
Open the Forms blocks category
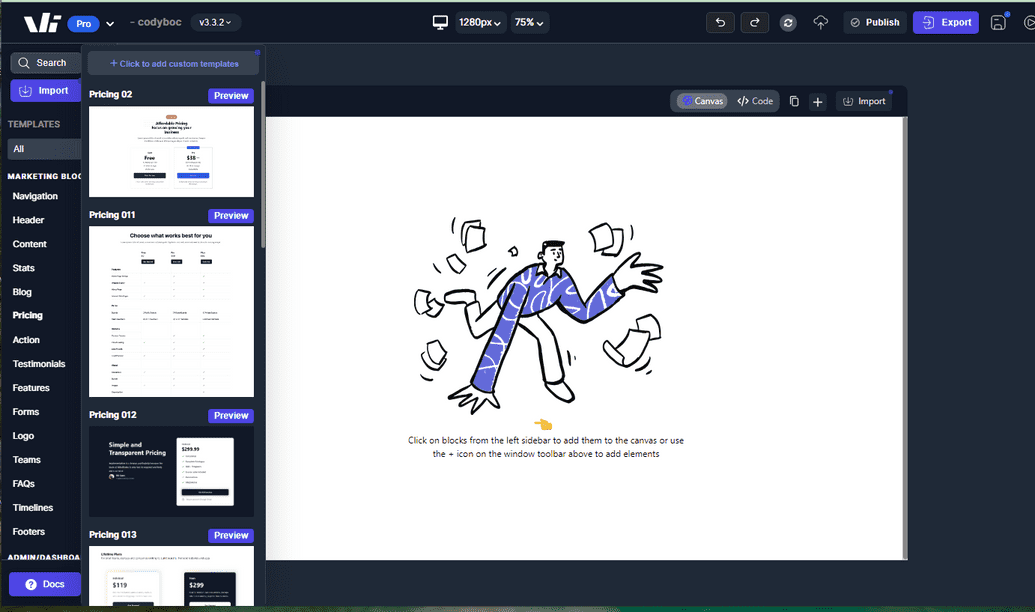(26, 412)
